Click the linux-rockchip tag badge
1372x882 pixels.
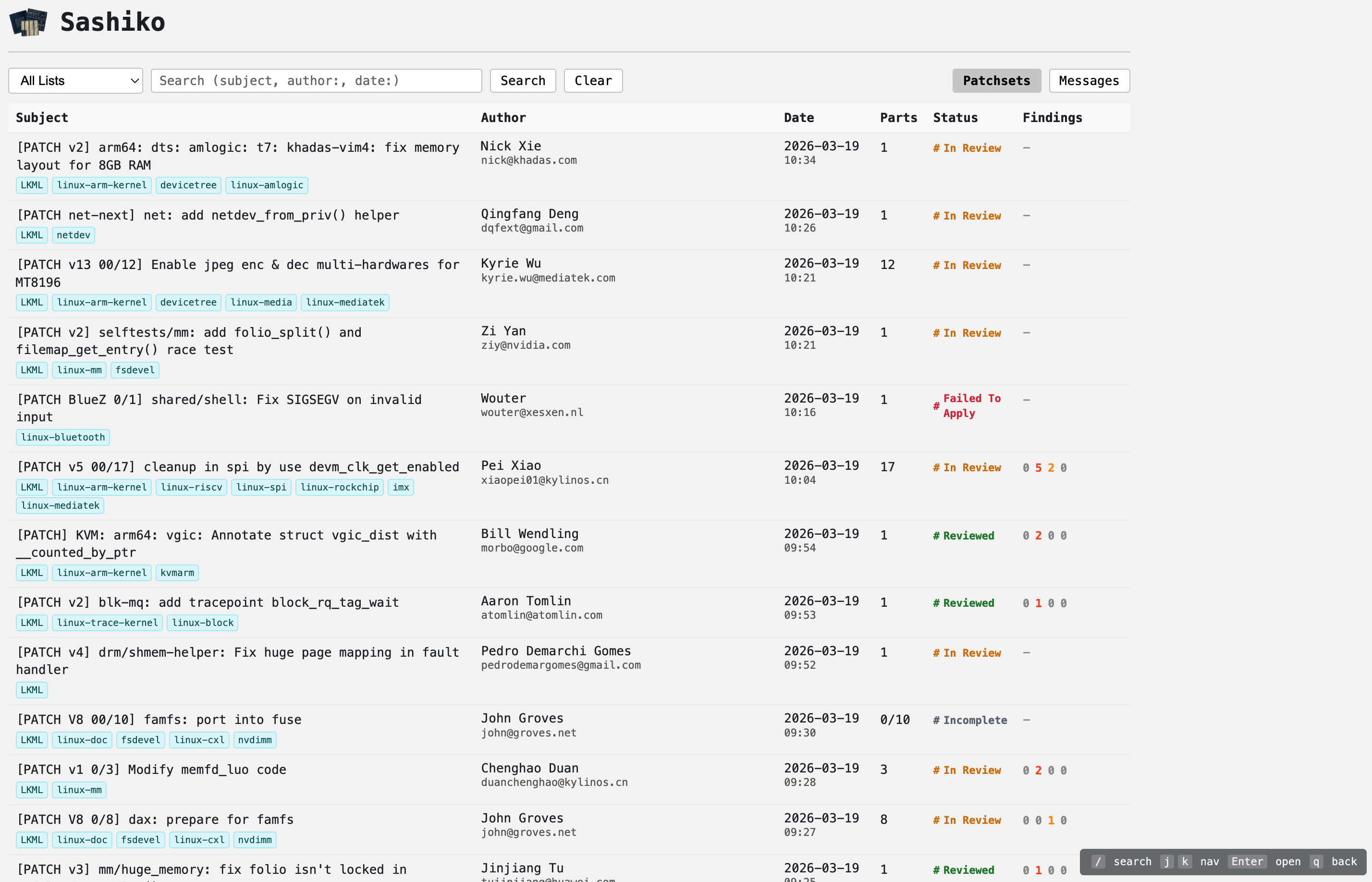pos(340,488)
